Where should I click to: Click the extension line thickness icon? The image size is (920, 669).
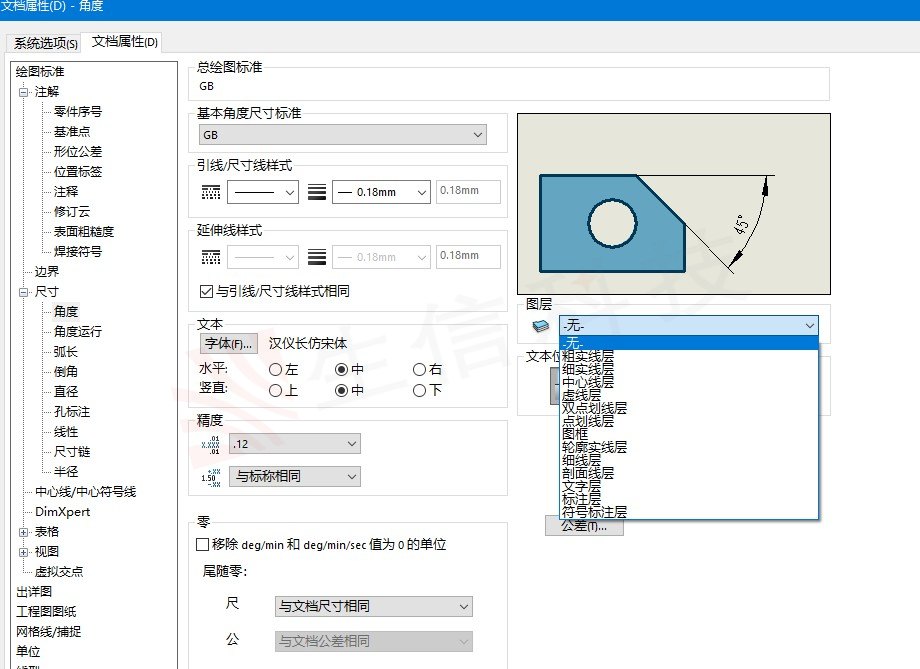click(x=317, y=256)
